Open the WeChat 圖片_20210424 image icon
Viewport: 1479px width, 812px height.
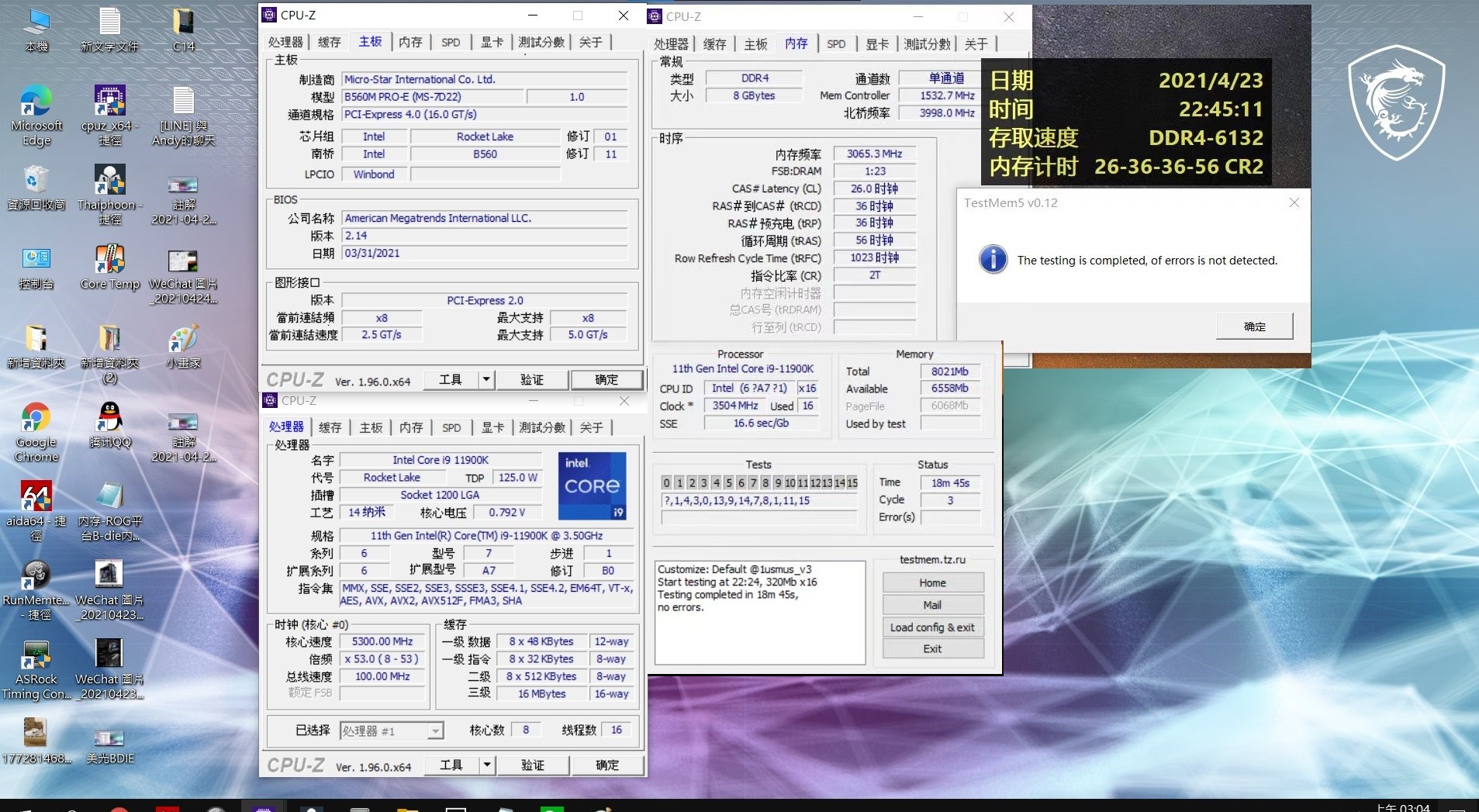(x=184, y=276)
